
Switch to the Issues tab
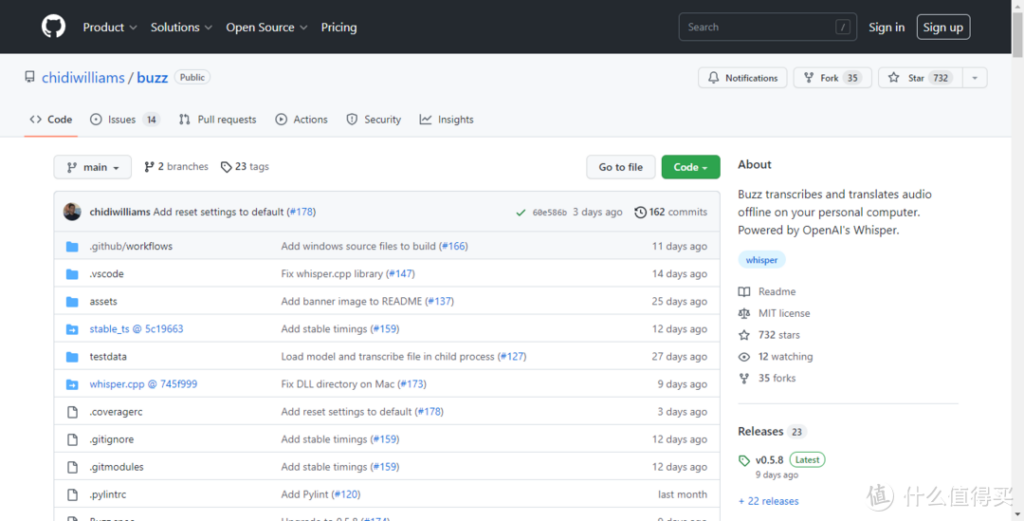(x=124, y=119)
